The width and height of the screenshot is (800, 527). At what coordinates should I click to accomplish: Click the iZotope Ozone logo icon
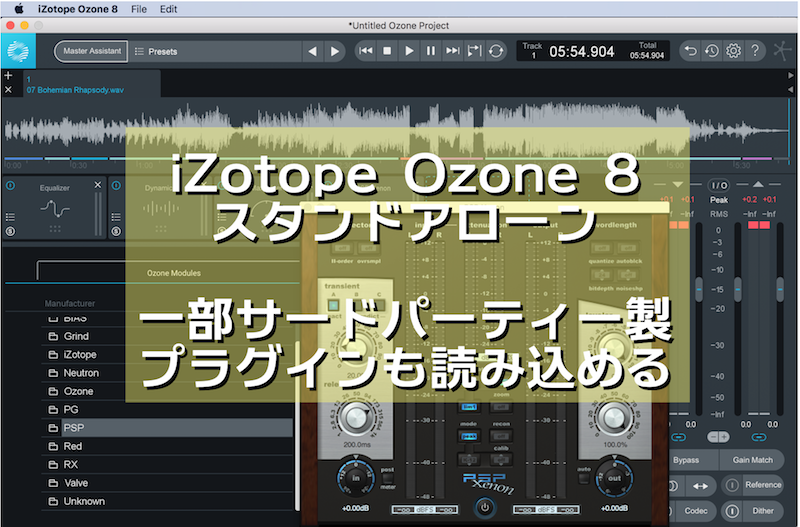(18, 51)
